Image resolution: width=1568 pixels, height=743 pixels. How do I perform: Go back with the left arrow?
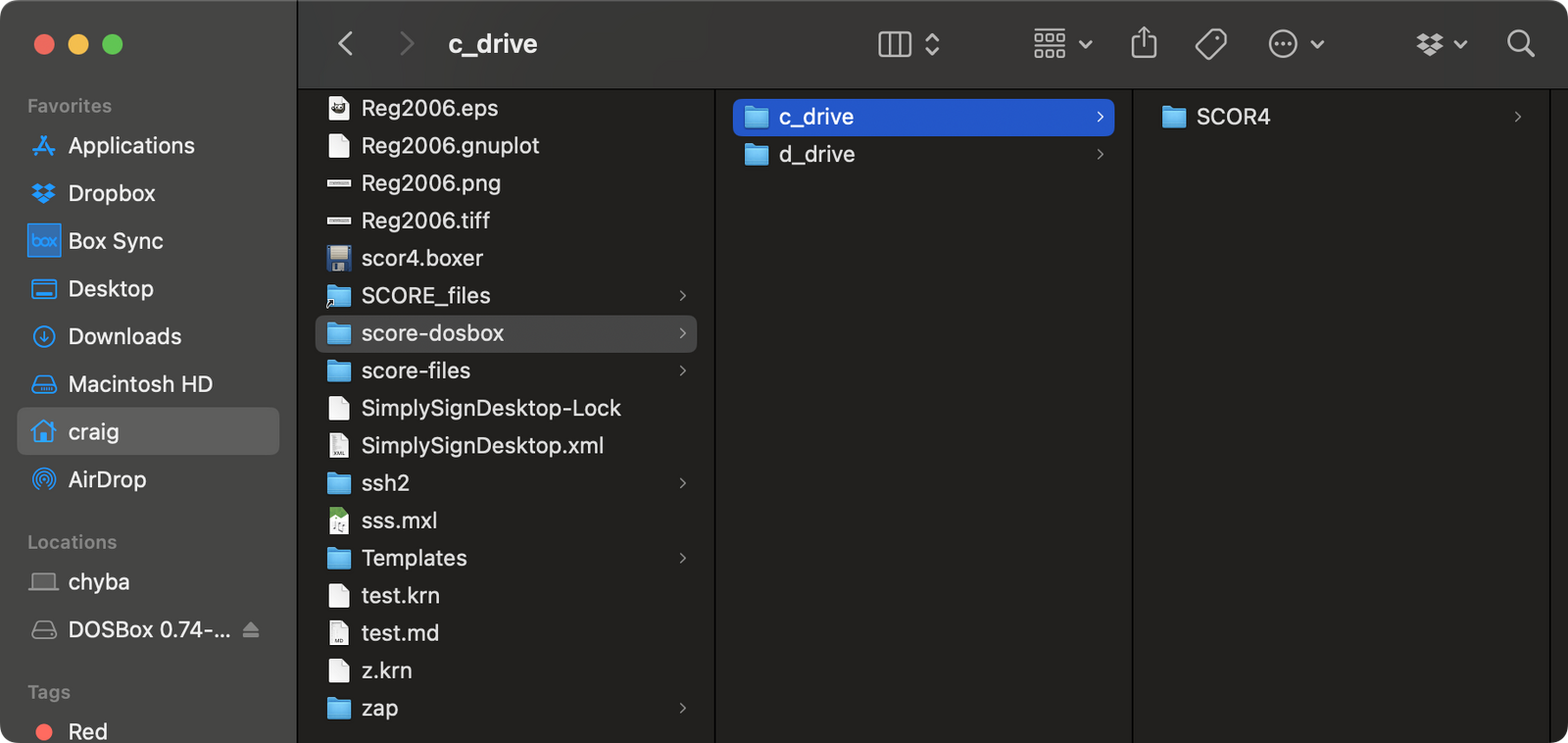[346, 44]
